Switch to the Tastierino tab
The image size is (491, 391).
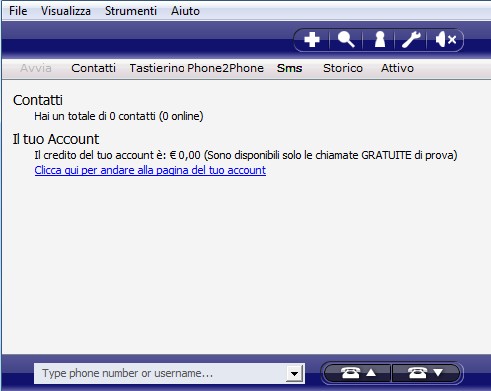tap(157, 68)
